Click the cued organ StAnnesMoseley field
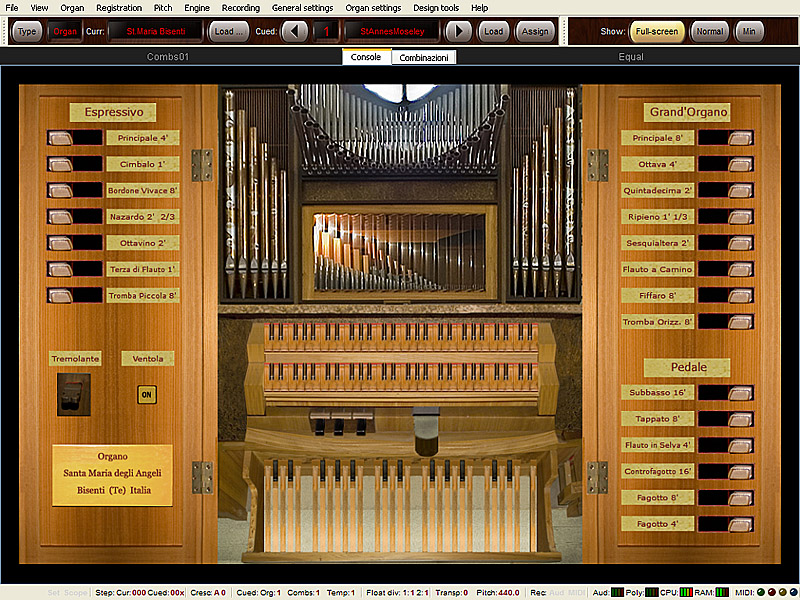 pyautogui.click(x=391, y=31)
